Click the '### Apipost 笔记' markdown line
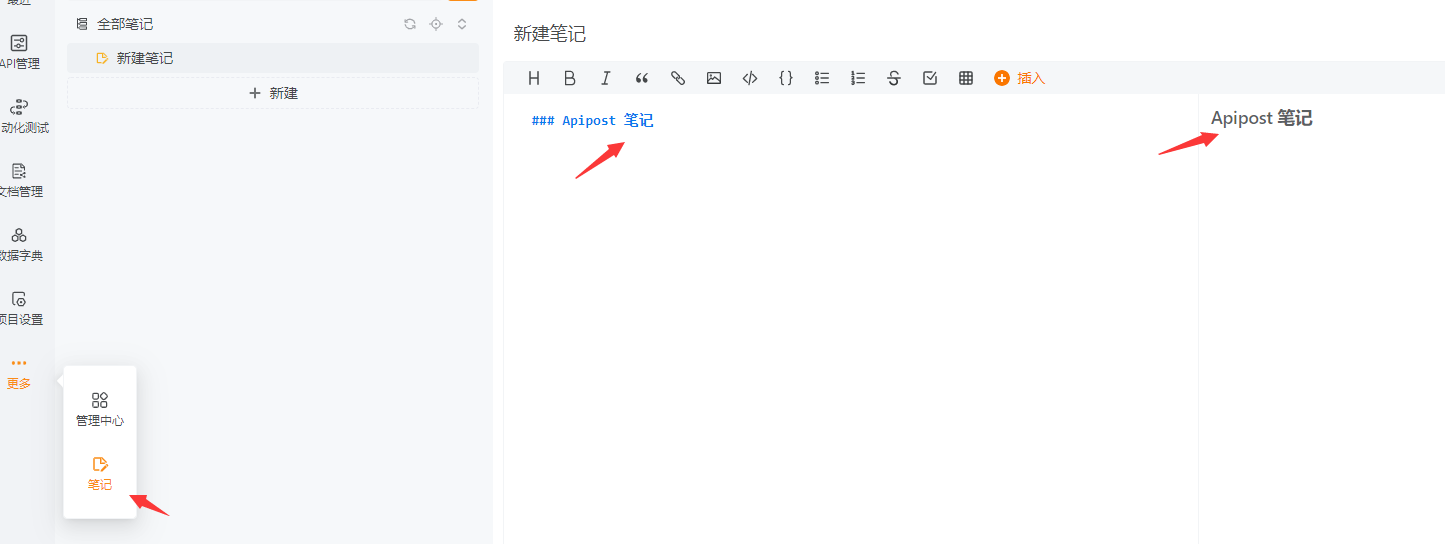 tap(592, 121)
